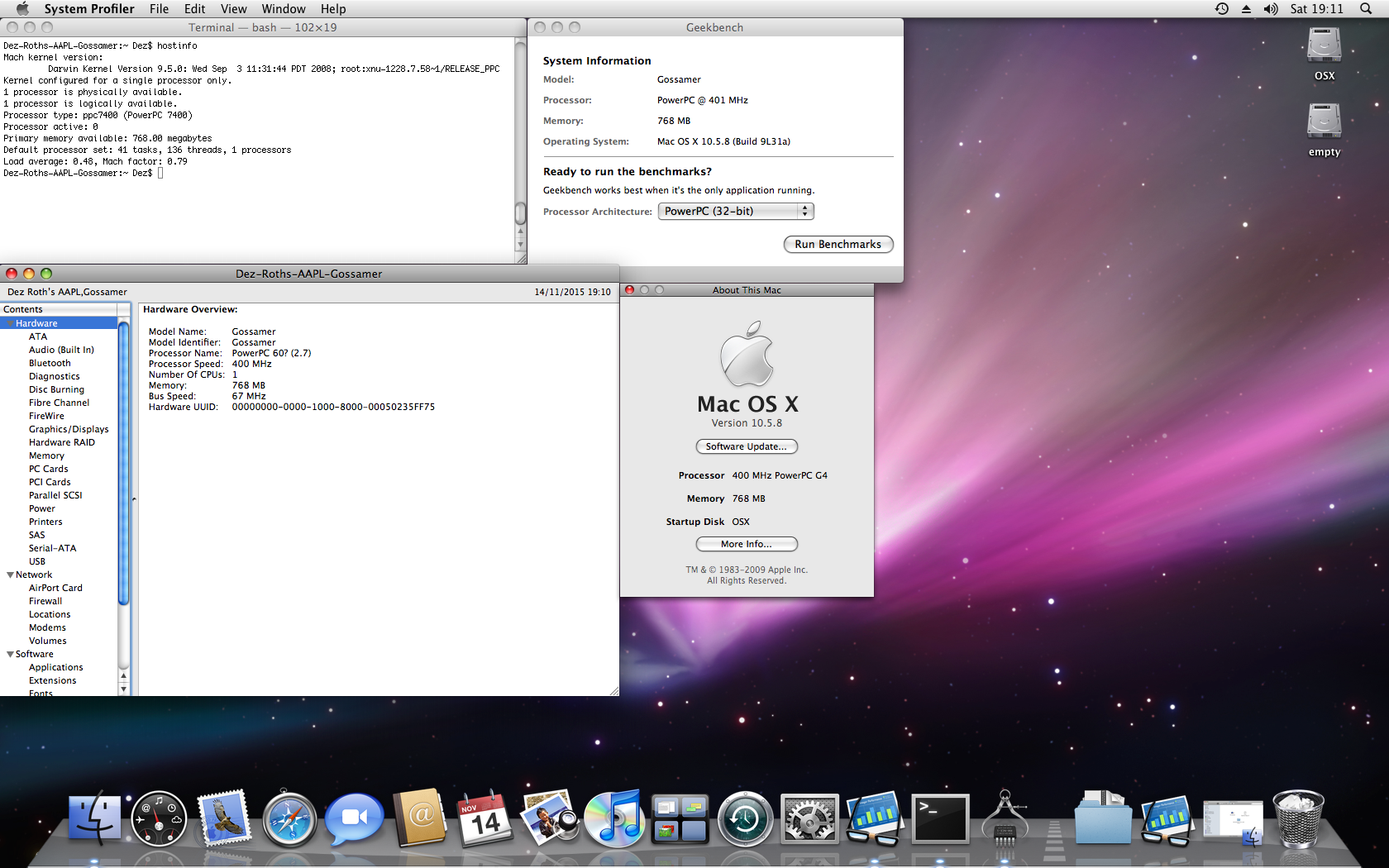Collapse the Network section in Contents

pos(10,575)
